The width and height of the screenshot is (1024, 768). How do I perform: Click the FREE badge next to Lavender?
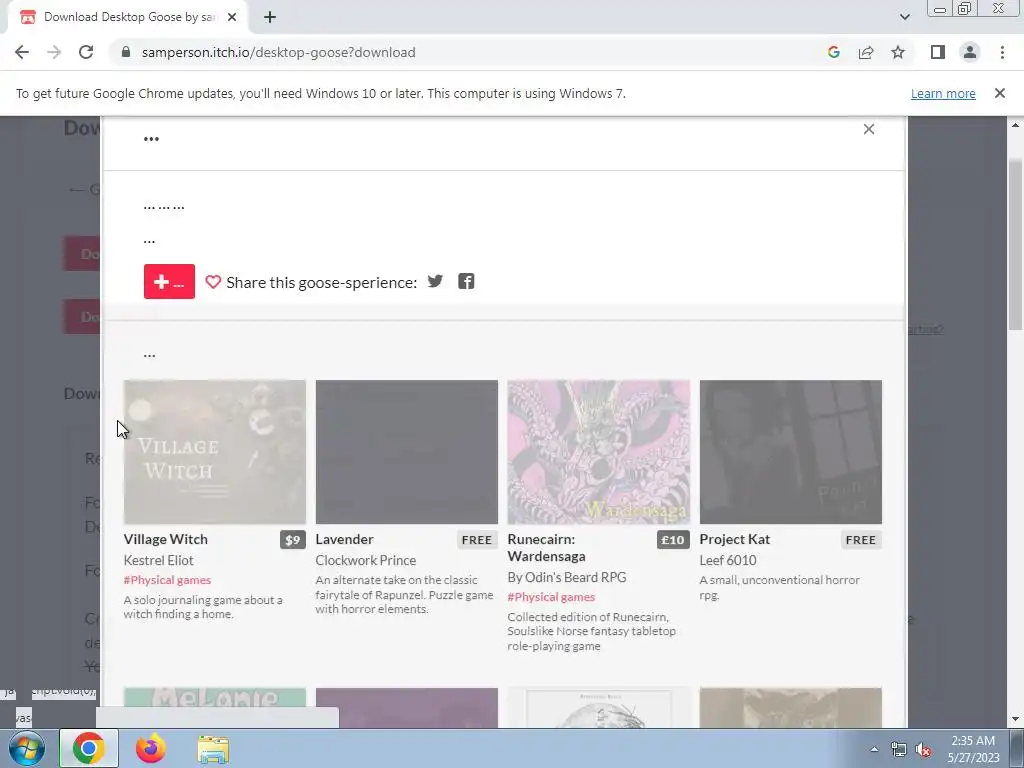tap(477, 540)
